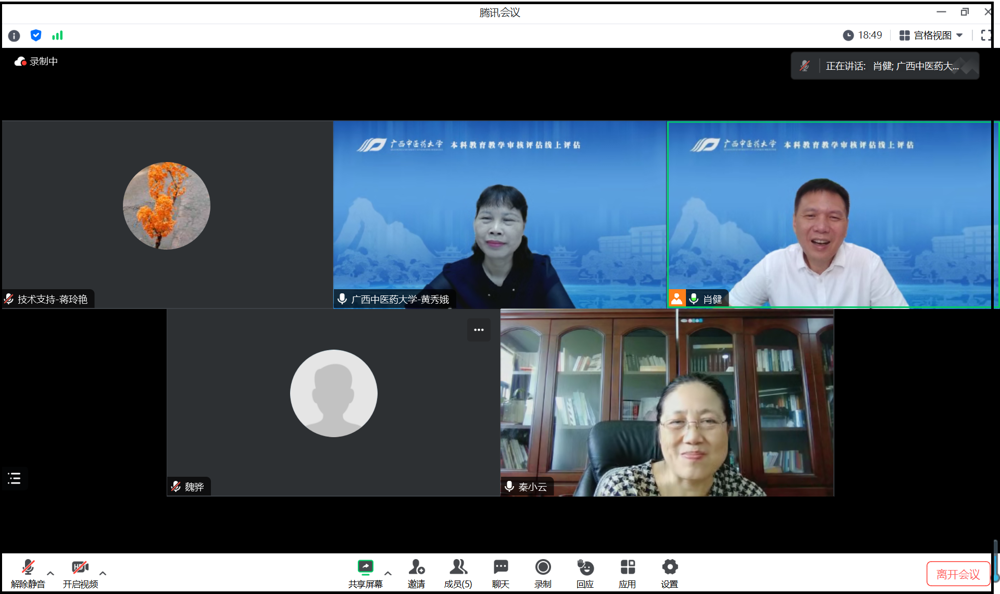This screenshot has height=594, width=1000.
Task: Open the 聊天 chat panel
Action: [x=501, y=574]
